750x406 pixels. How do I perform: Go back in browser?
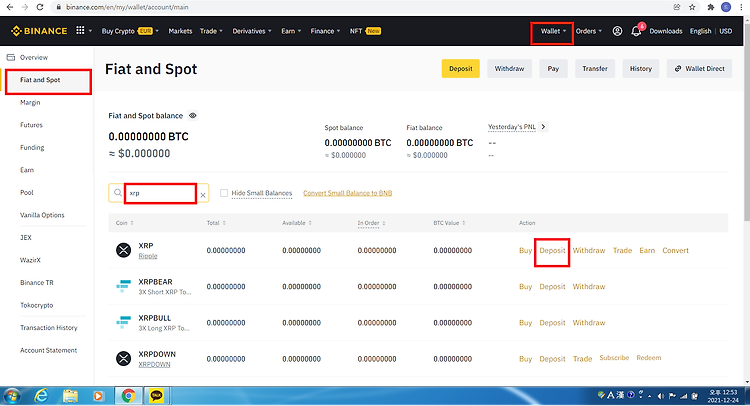[x=10, y=7]
